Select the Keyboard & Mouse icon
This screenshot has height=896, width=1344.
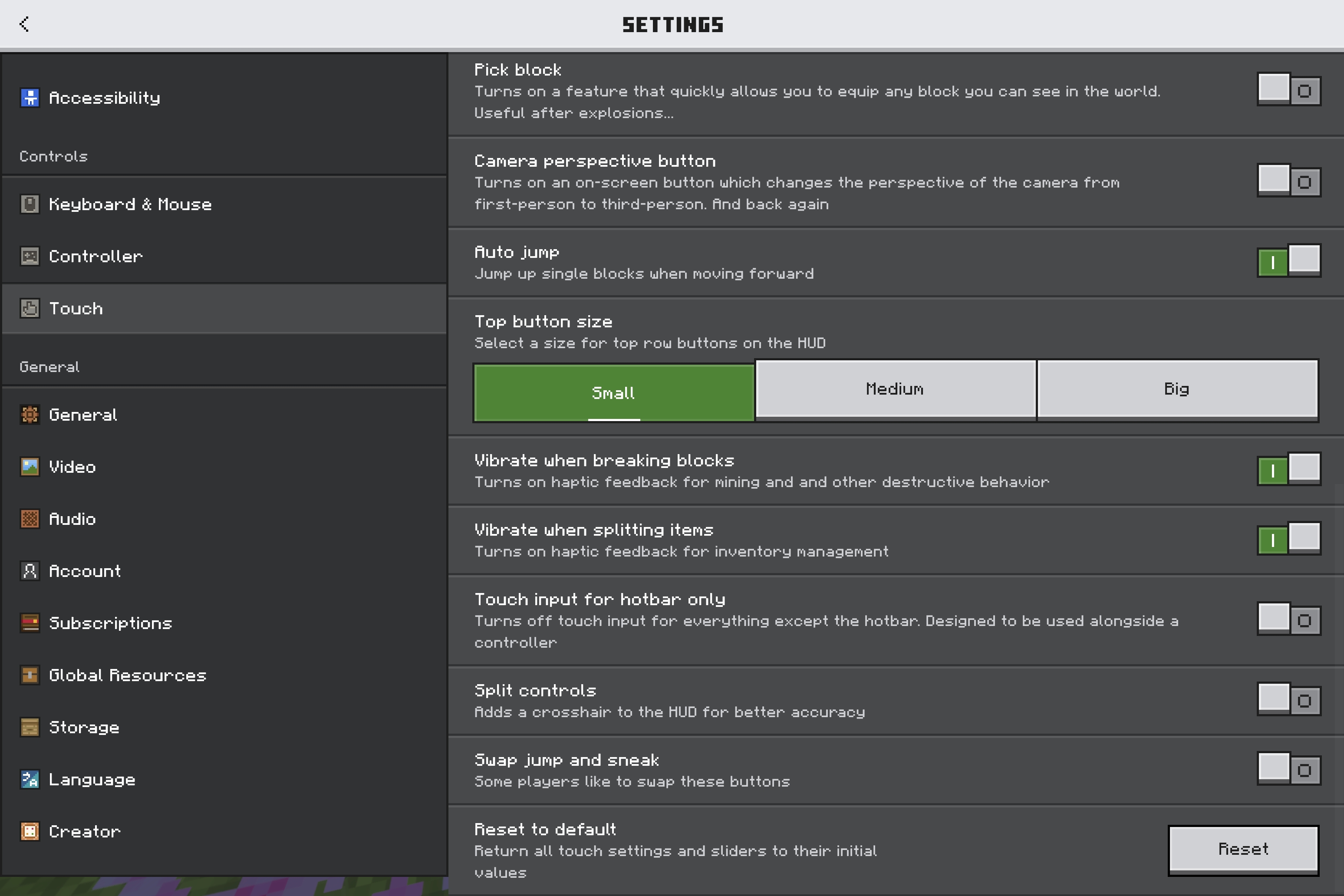tap(30, 204)
